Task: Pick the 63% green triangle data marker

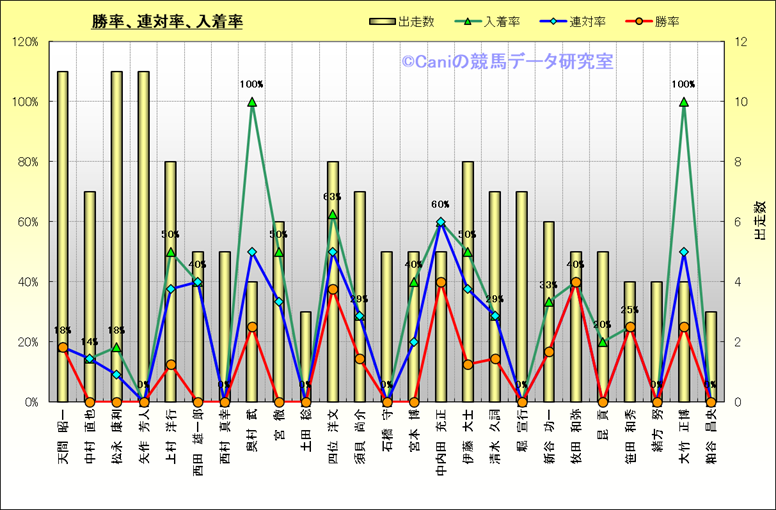Action: 333,214
